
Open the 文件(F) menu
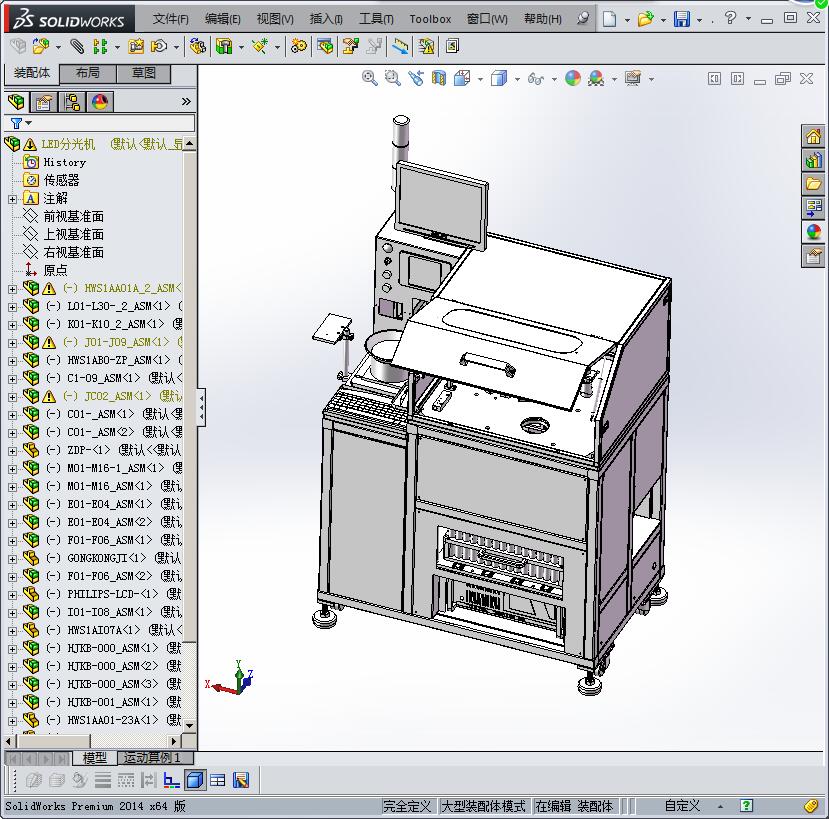[x=170, y=19]
